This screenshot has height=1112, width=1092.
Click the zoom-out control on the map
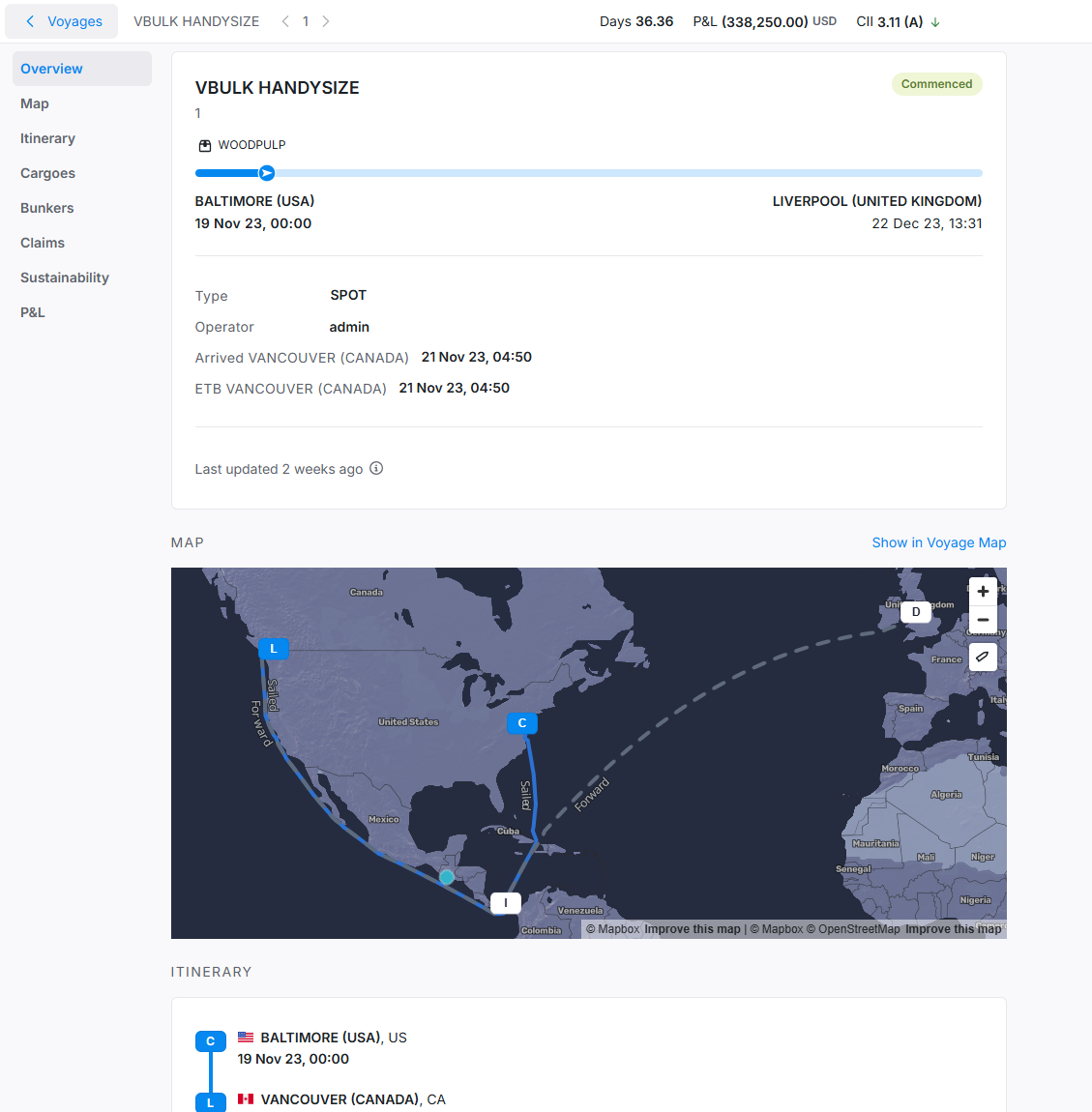[x=983, y=619]
